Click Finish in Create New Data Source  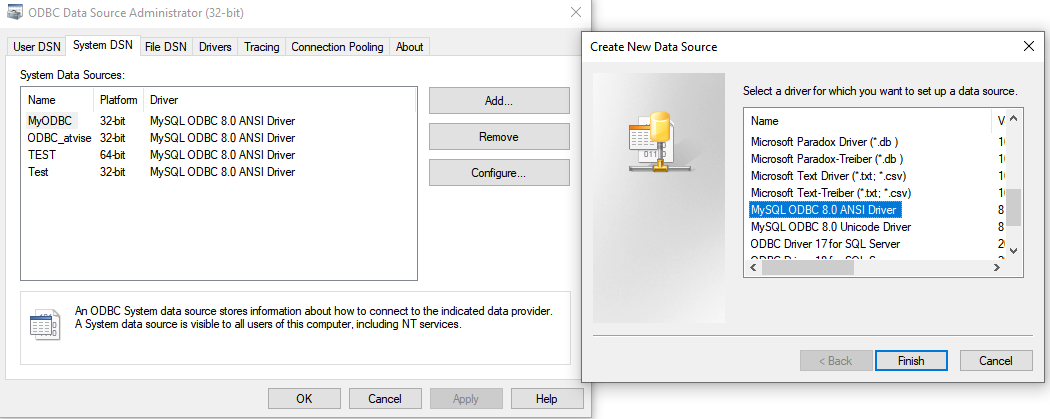(911, 361)
